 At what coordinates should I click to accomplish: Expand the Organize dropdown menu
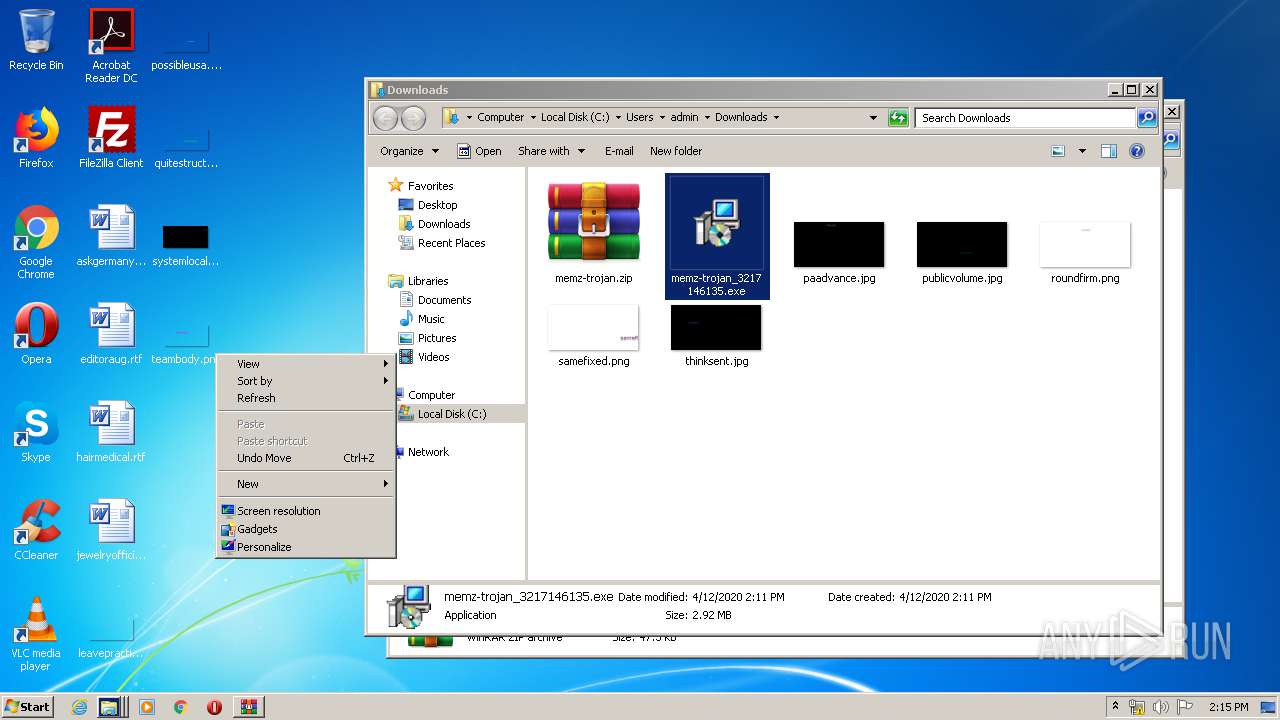tap(409, 151)
